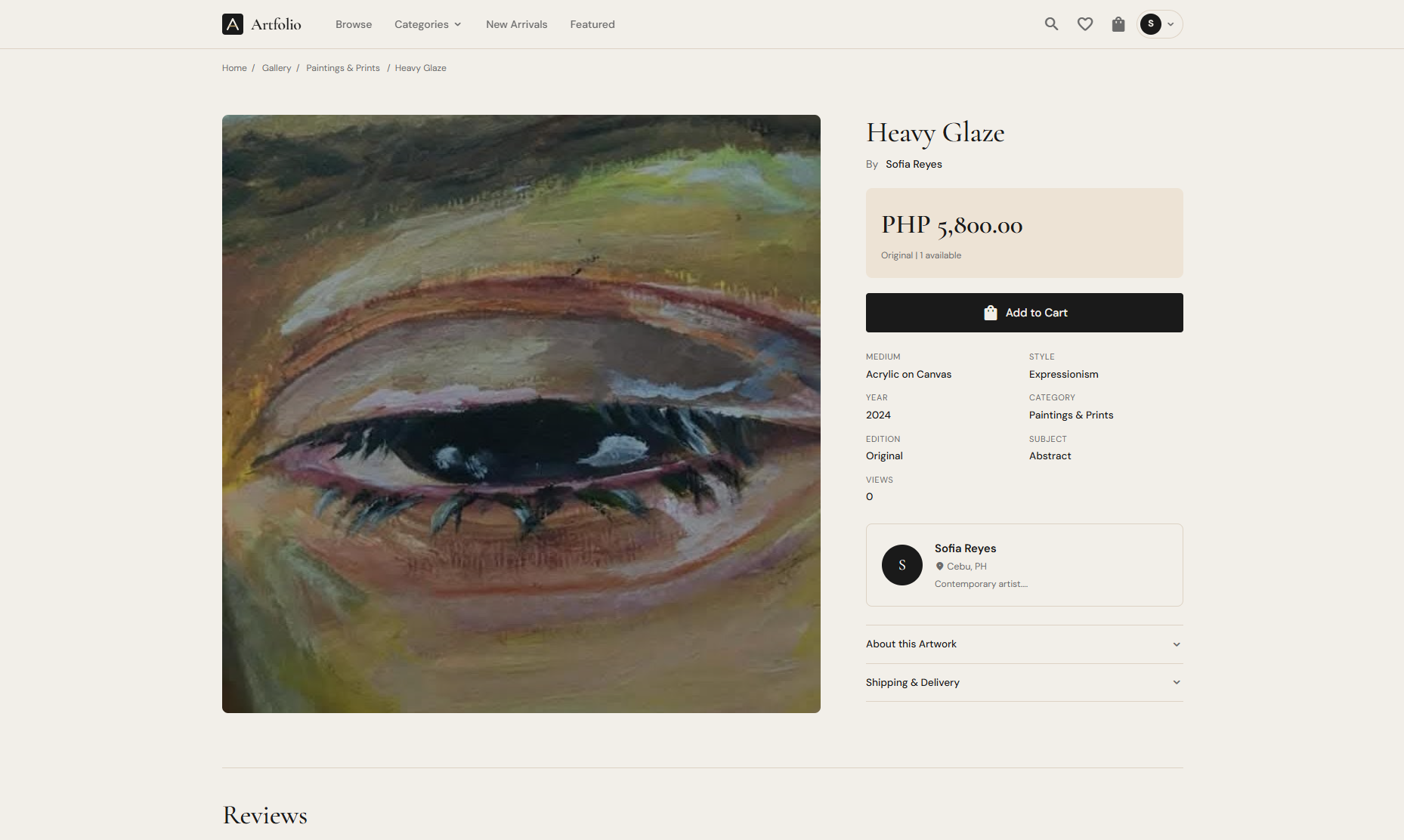The image size is (1404, 840).
Task: Open the search icon in the header
Action: pos(1051,23)
